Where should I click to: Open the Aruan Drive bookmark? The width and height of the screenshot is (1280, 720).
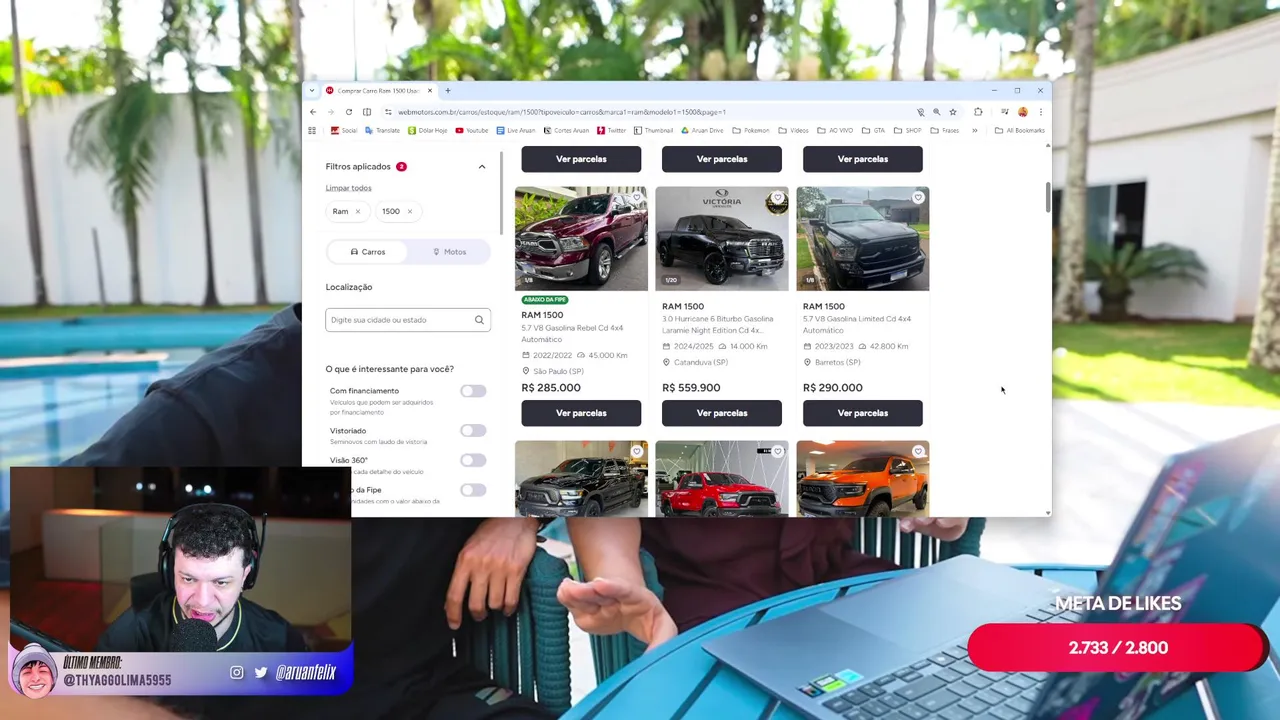tap(702, 130)
